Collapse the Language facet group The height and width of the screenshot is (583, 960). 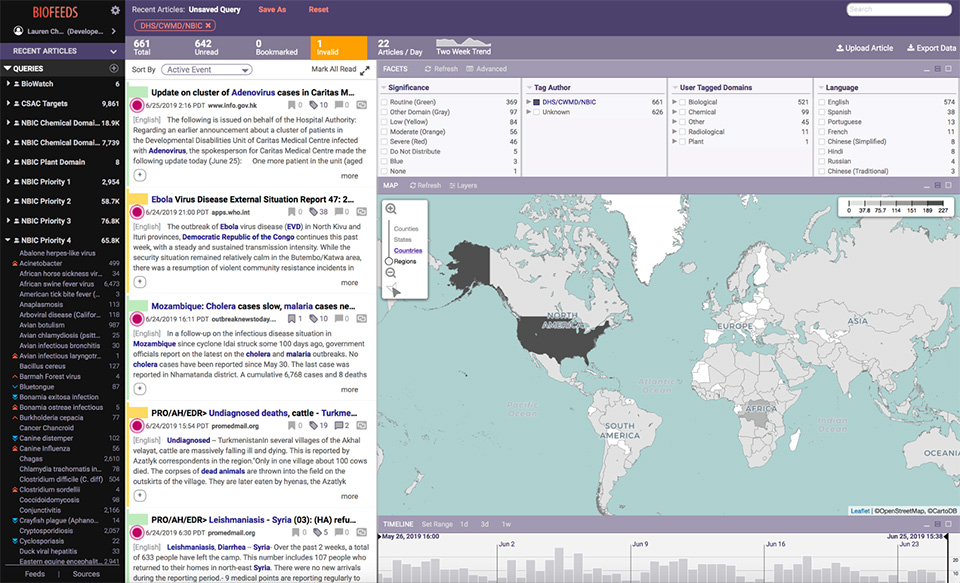click(821, 88)
